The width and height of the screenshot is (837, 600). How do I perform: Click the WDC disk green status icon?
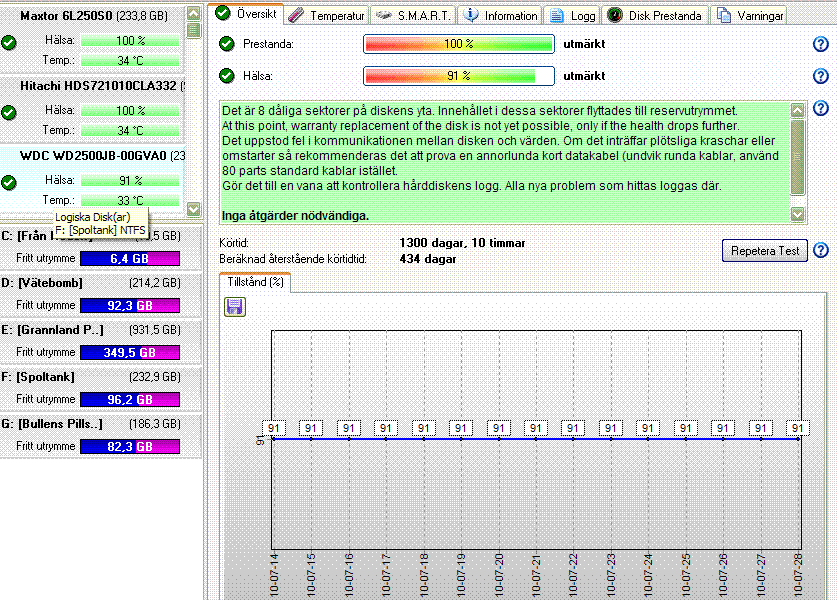coord(9,183)
